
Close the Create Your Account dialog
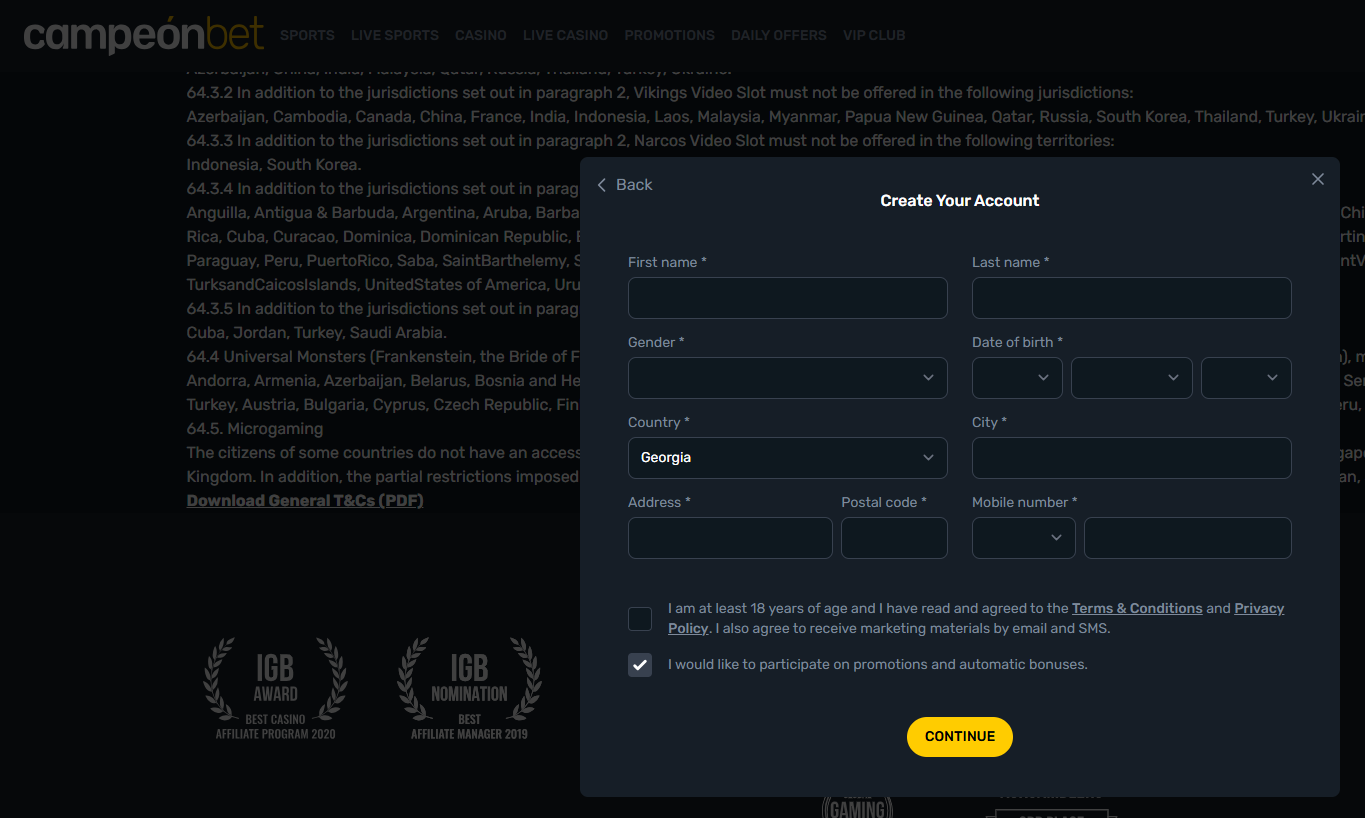click(1317, 179)
